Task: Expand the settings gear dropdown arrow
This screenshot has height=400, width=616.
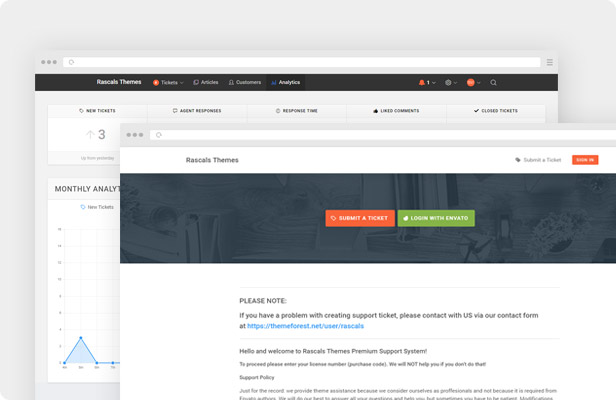Action: click(456, 83)
